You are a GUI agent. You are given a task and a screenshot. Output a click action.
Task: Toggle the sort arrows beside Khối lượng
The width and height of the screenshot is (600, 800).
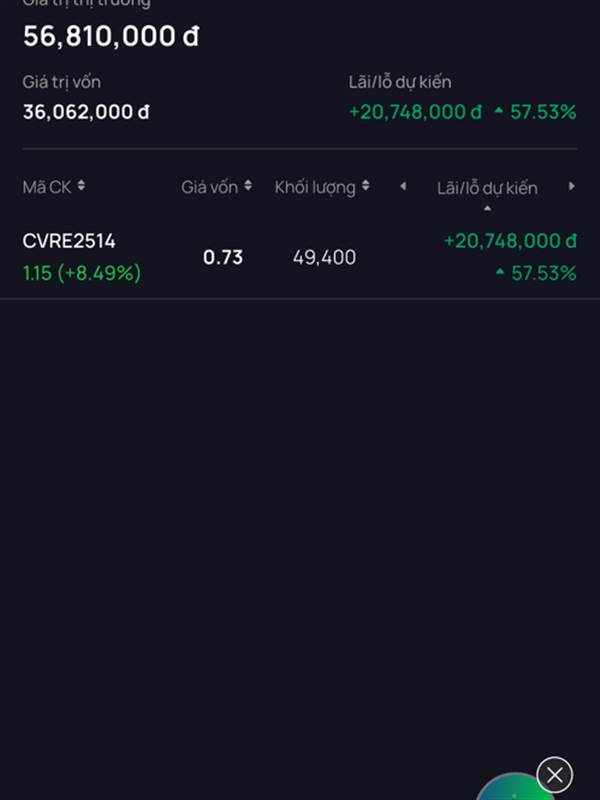click(x=366, y=186)
